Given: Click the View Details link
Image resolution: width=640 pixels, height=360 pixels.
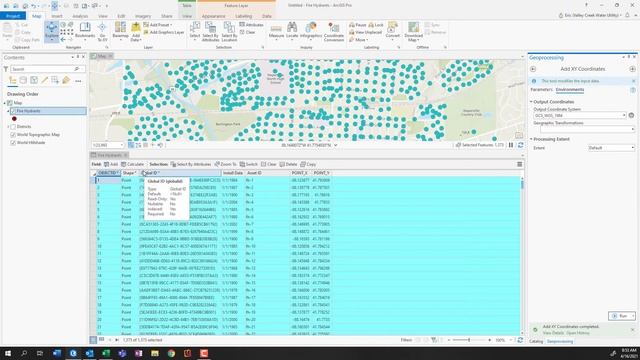Looking at the screenshot, I should (553, 333).
